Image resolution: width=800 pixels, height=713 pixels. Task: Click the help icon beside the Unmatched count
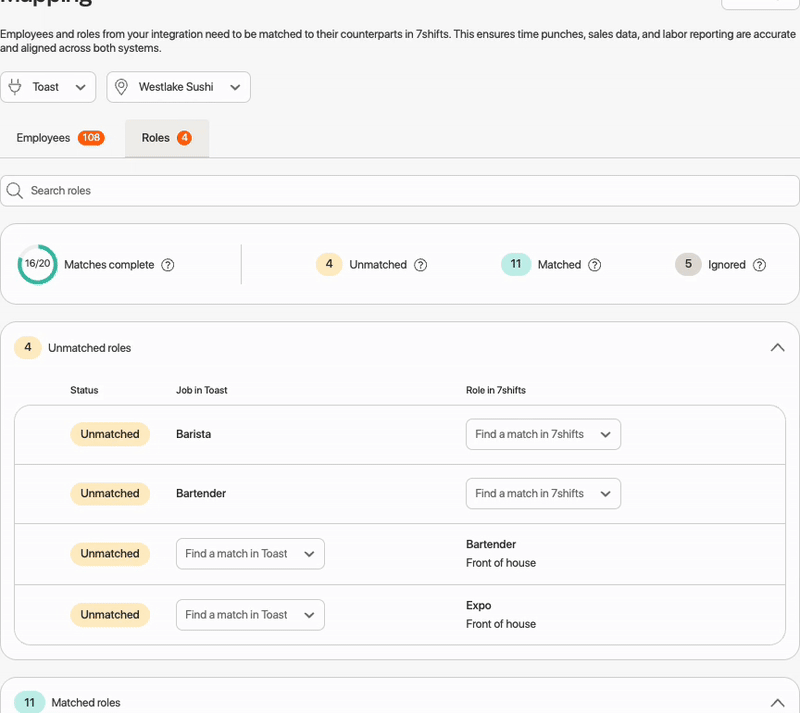tap(420, 264)
